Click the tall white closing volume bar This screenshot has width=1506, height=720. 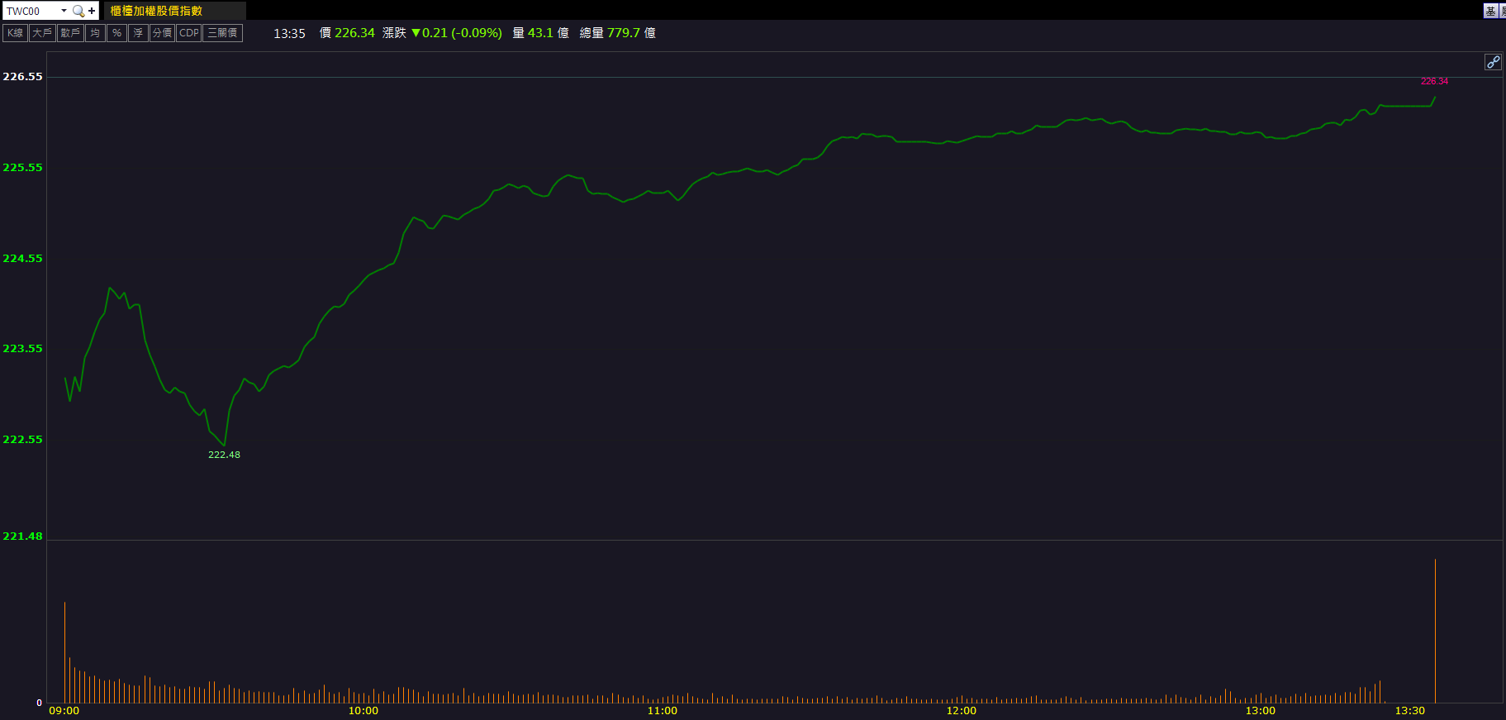pyautogui.click(x=1435, y=631)
